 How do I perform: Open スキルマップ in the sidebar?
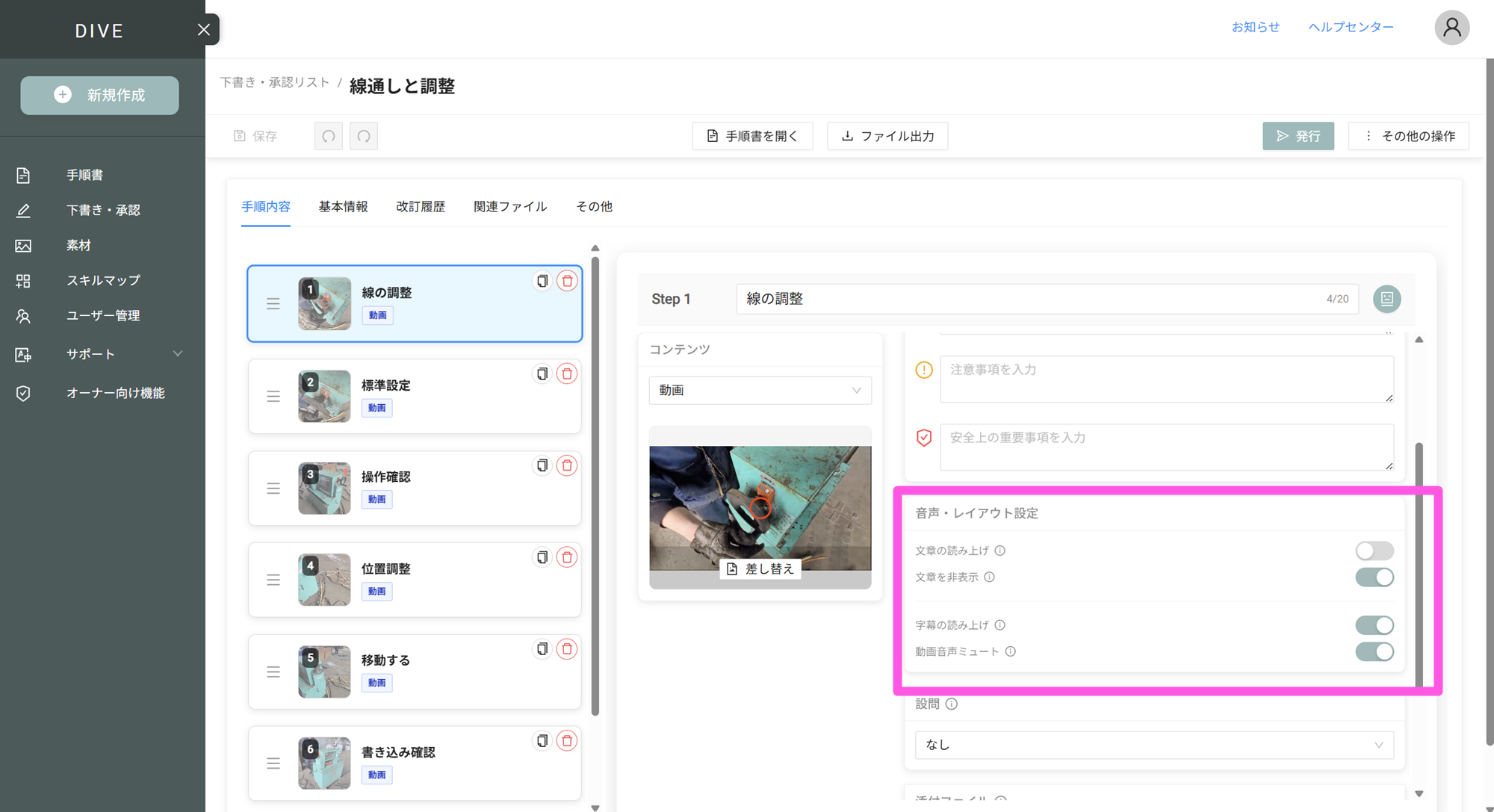[x=103, y=280]
